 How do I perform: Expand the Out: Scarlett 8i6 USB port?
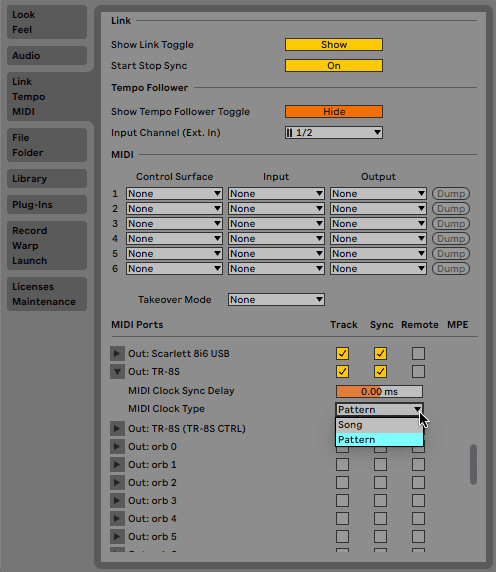click(x=117, y=353)
